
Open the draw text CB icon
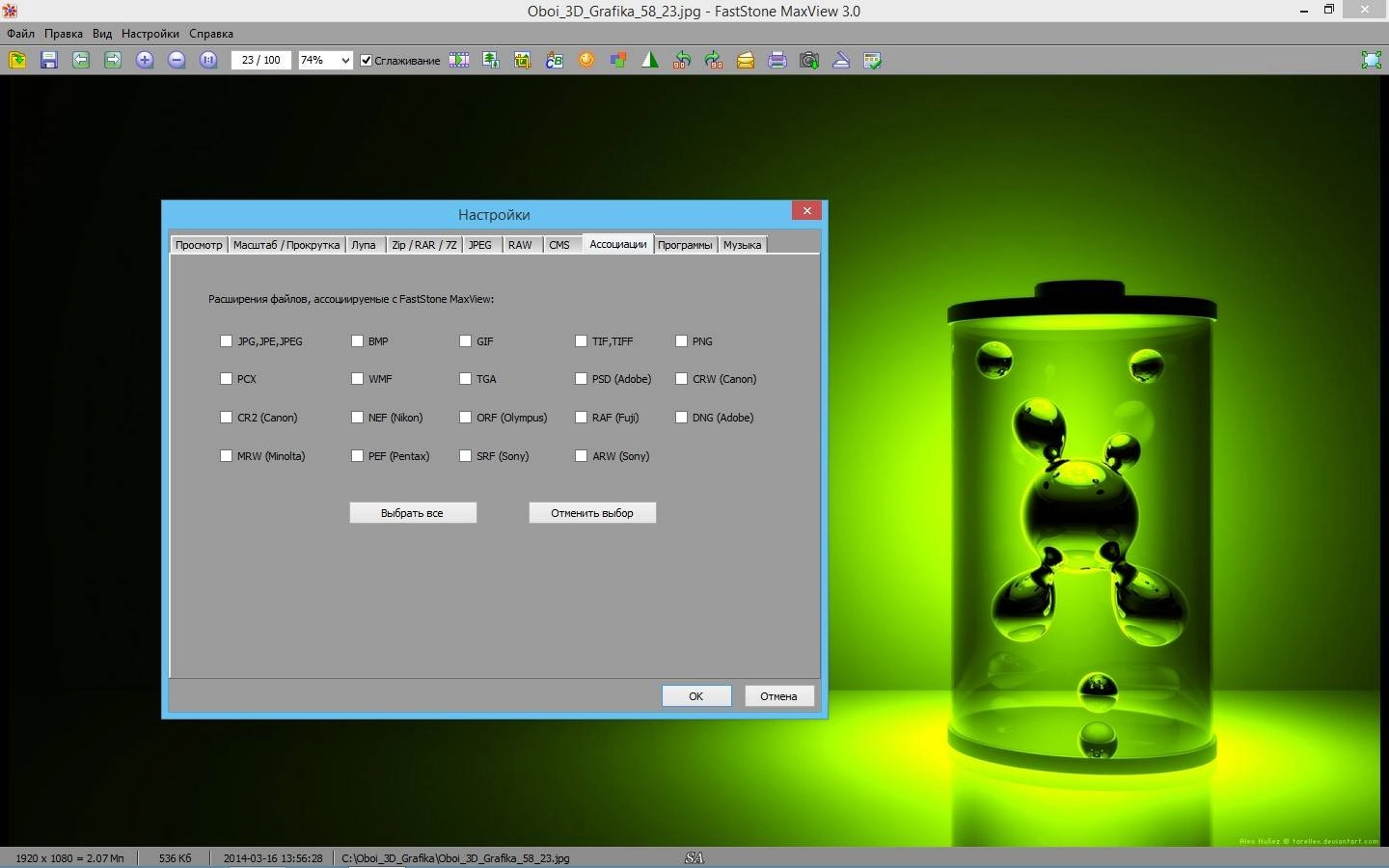pos(555,60)
